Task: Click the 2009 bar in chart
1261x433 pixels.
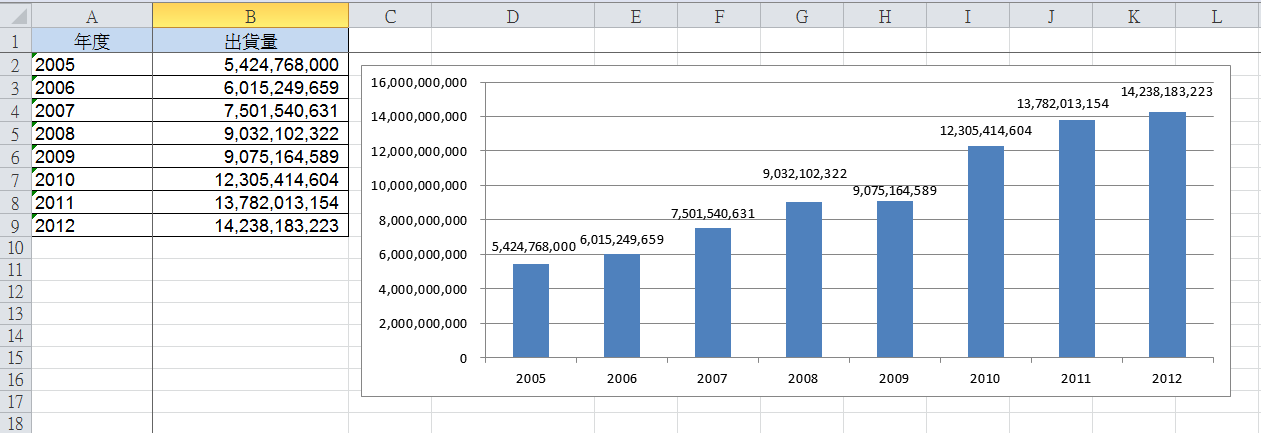Action: (895, 279)
